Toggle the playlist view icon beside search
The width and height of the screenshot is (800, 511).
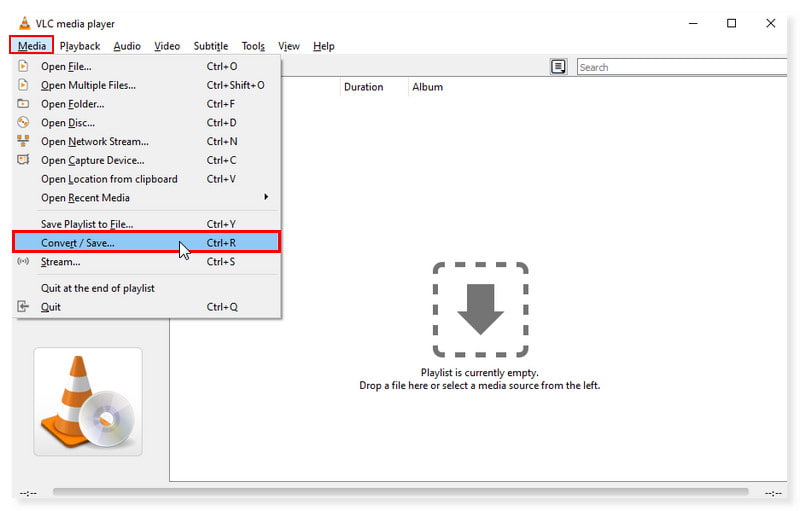click(x=558, y=67)
